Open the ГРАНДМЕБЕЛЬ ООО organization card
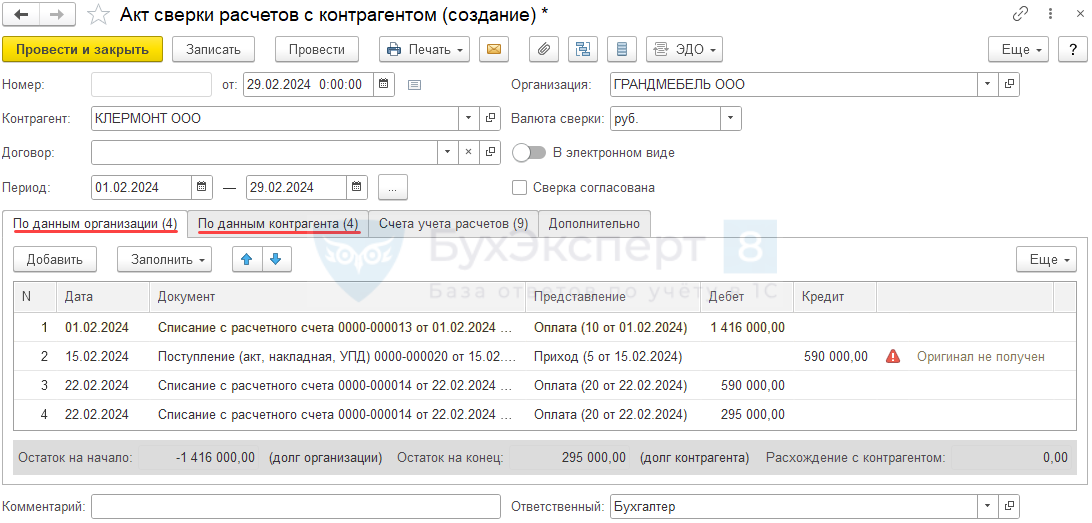1092x523 pixels. click(1008, 84)
